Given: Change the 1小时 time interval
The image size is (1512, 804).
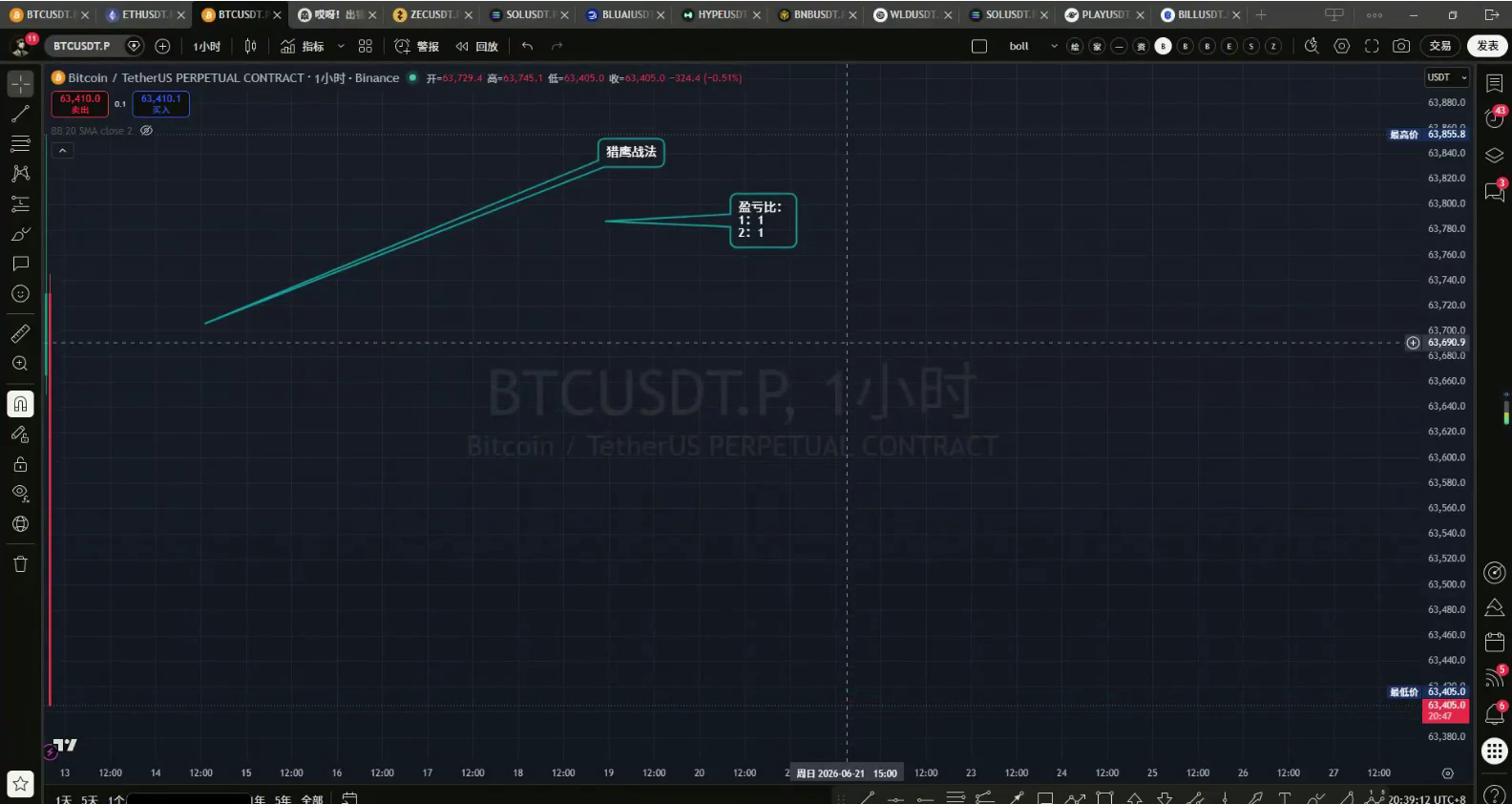Looking at the screenshot, I should click(206, 46).
